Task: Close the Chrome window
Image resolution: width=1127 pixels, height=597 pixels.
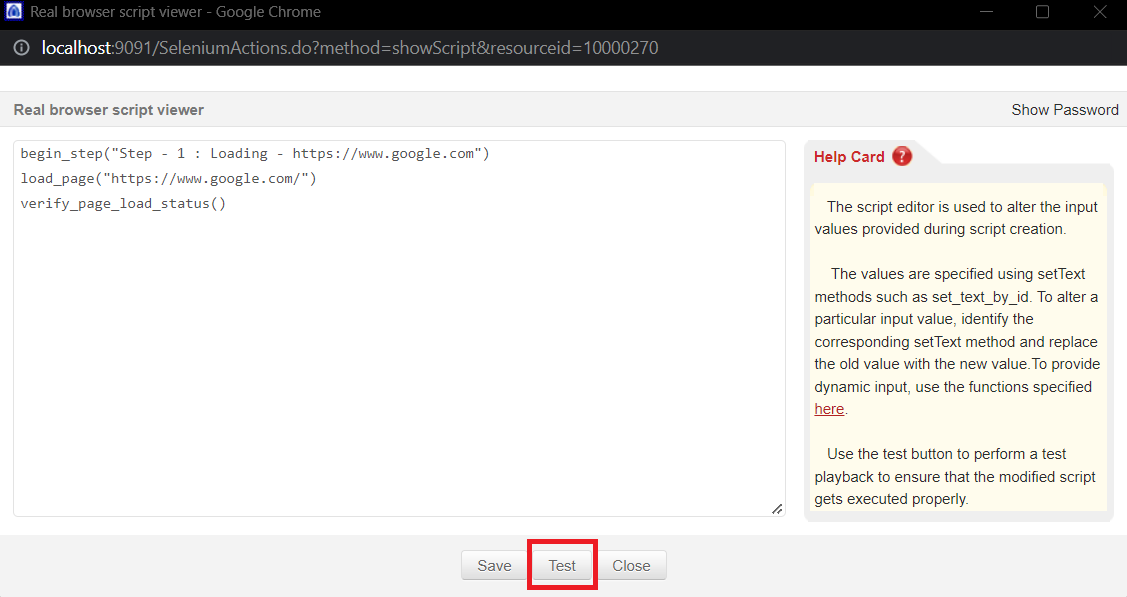Action: pos(1100,11)
